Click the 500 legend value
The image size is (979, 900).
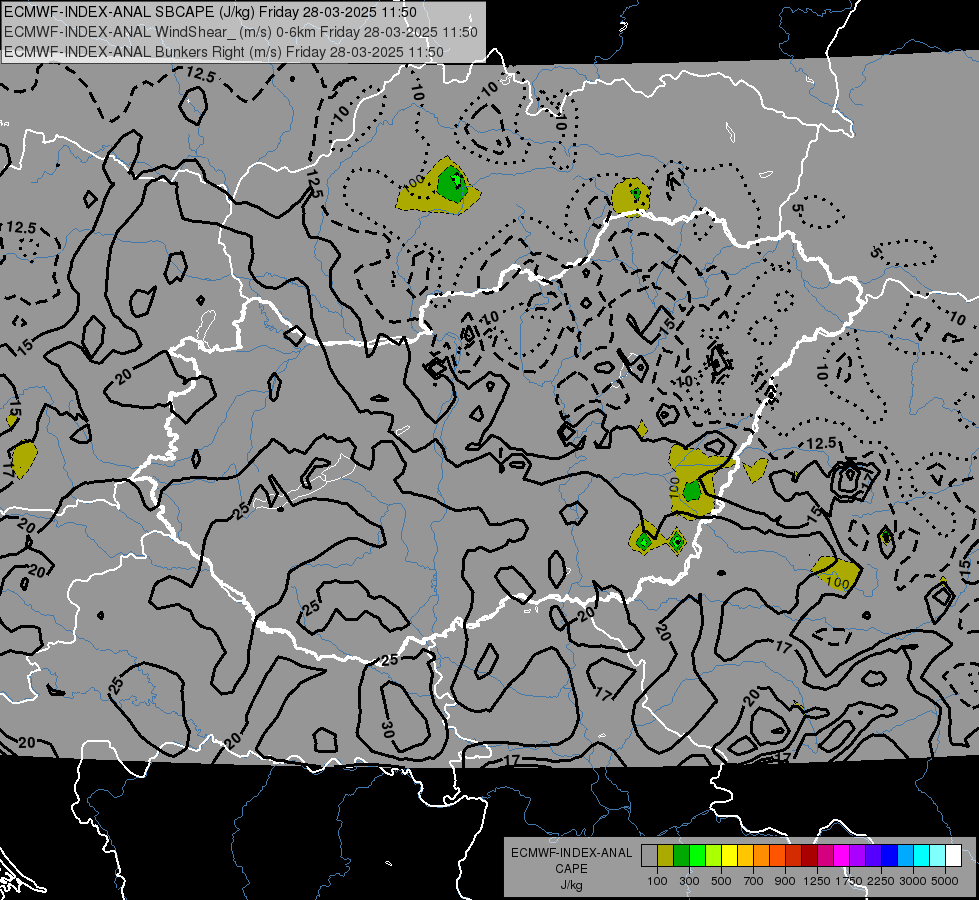(x=721, y=881)
